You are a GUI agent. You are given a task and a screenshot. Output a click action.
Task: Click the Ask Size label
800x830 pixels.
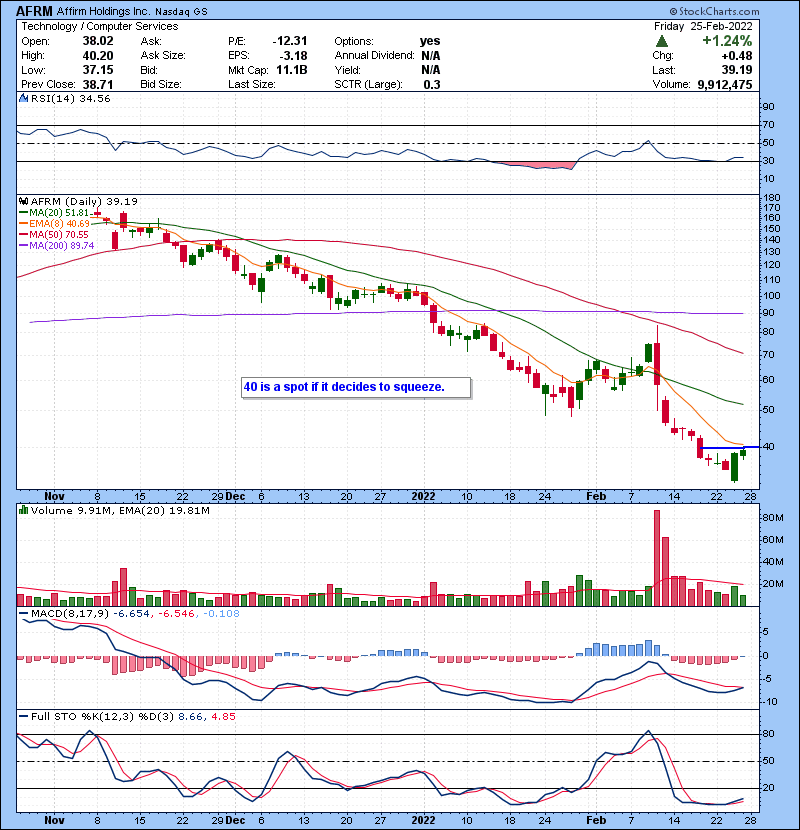pyautogui.click(x=163, y=56)
